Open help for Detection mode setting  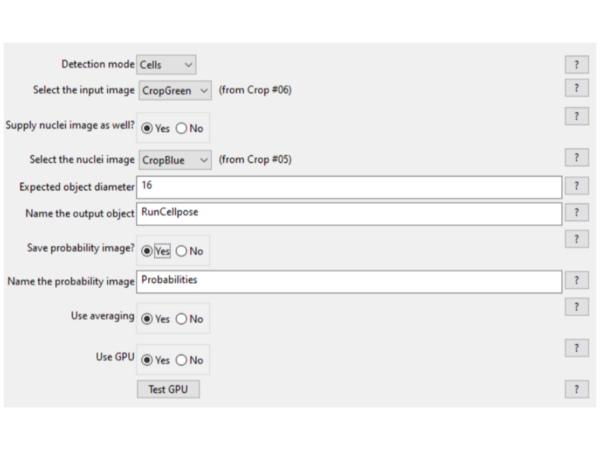pos(575,64)
